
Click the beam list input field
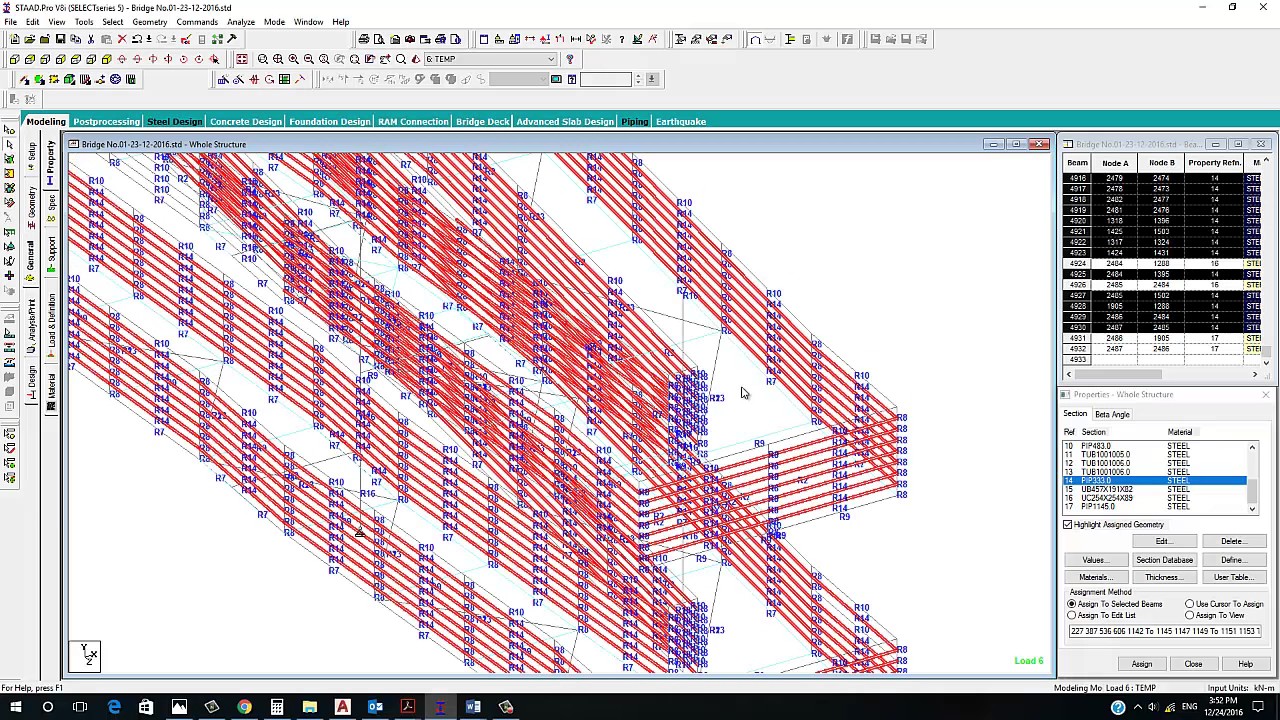(x=1165, y=631)
